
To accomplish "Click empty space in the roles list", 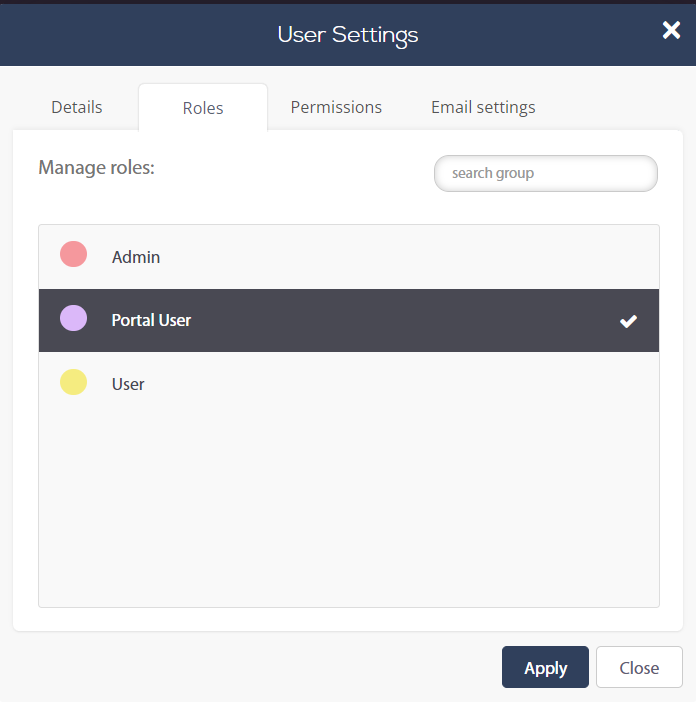I will [349, 510].
